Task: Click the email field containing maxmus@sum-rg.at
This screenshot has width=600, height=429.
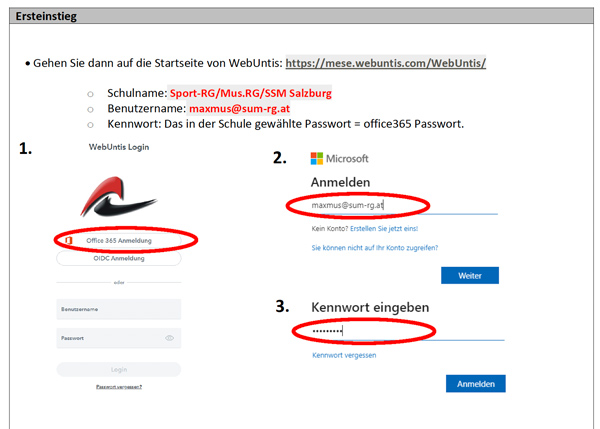Action: point(404,206)
